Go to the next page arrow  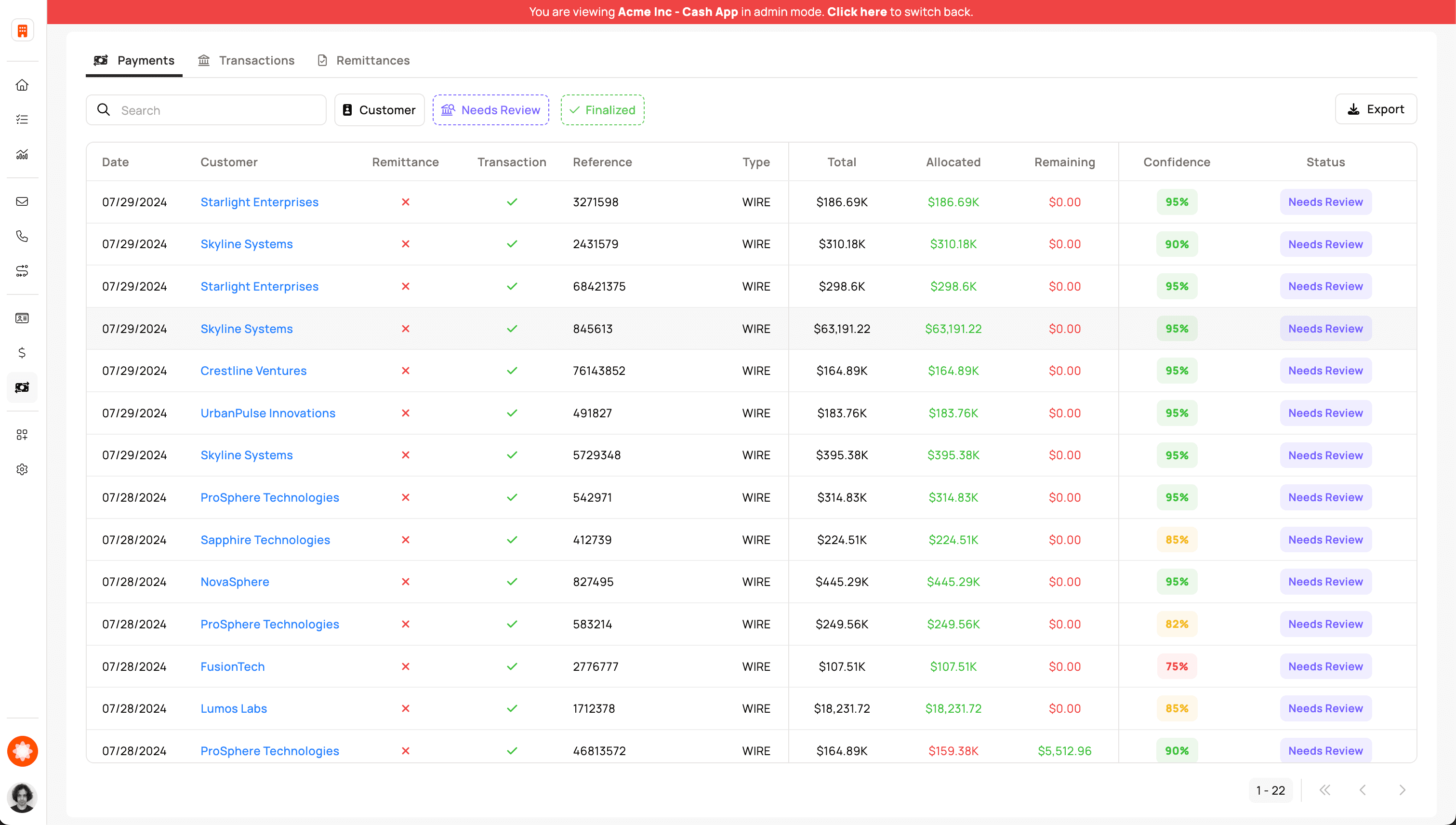1402,790
